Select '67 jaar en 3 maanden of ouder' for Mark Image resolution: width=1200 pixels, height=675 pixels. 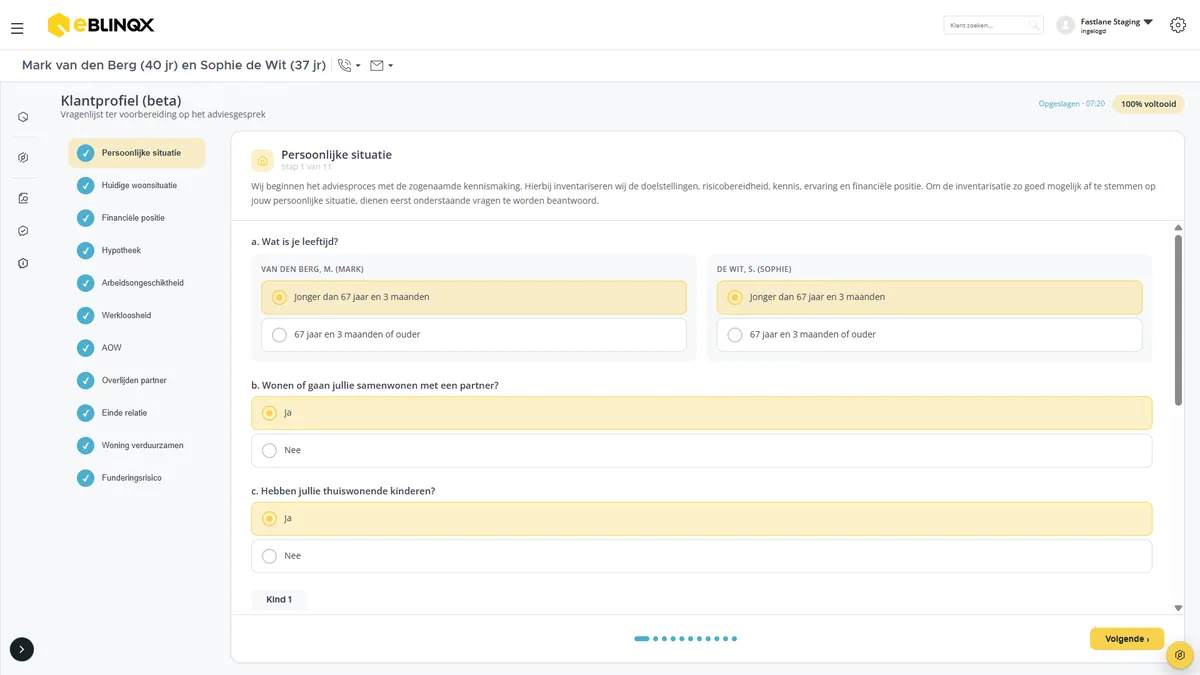point(474,335)
